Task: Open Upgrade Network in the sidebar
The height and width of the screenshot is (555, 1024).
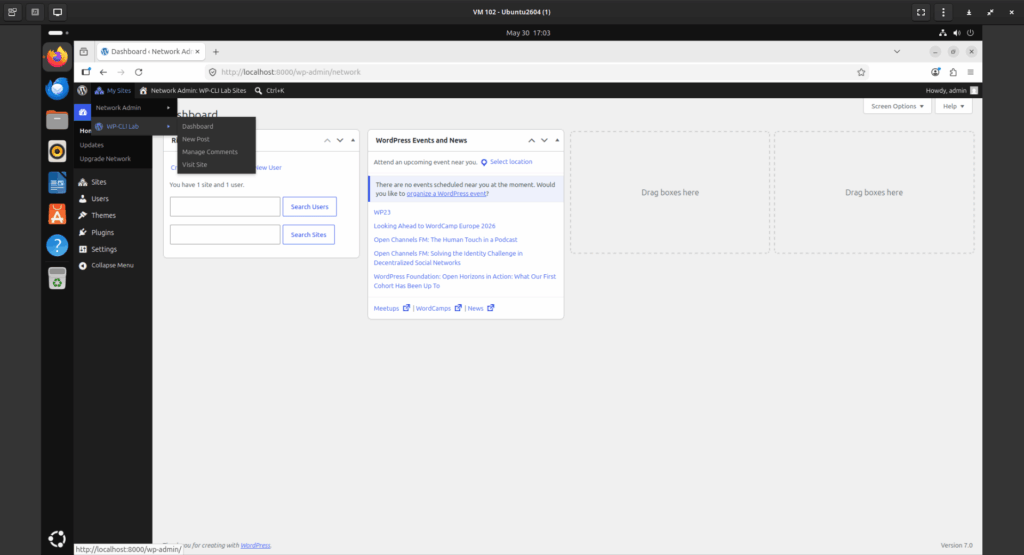Action: (x=105, y=159)
